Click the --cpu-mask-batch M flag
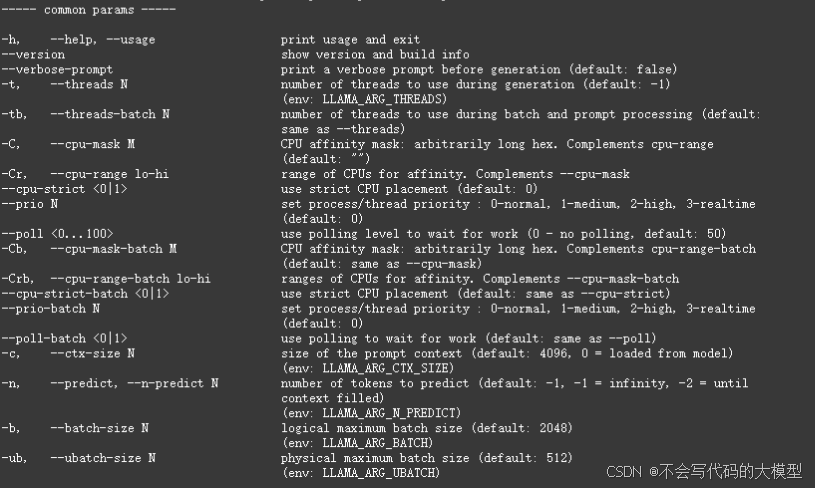815x488 pixels. 113,249
